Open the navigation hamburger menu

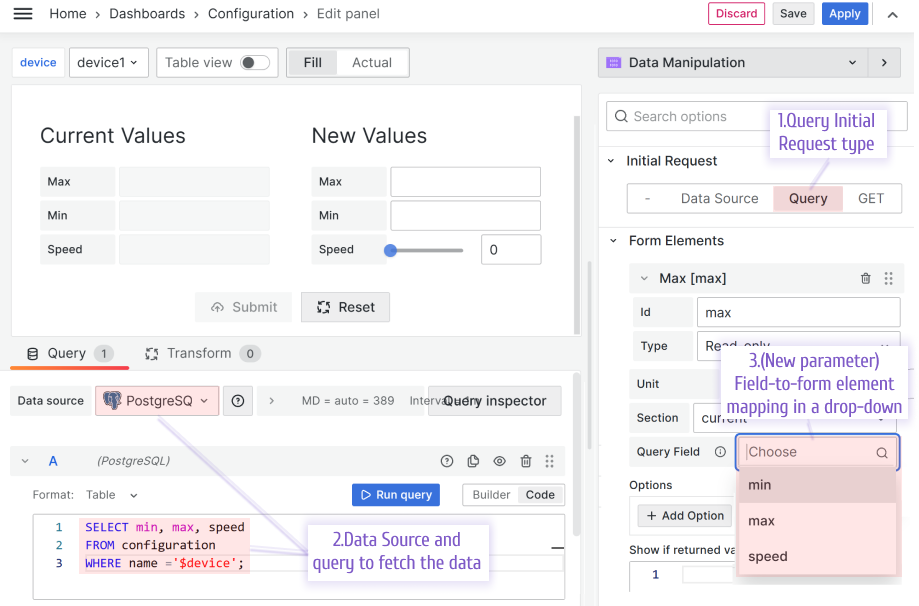[22, 14]
